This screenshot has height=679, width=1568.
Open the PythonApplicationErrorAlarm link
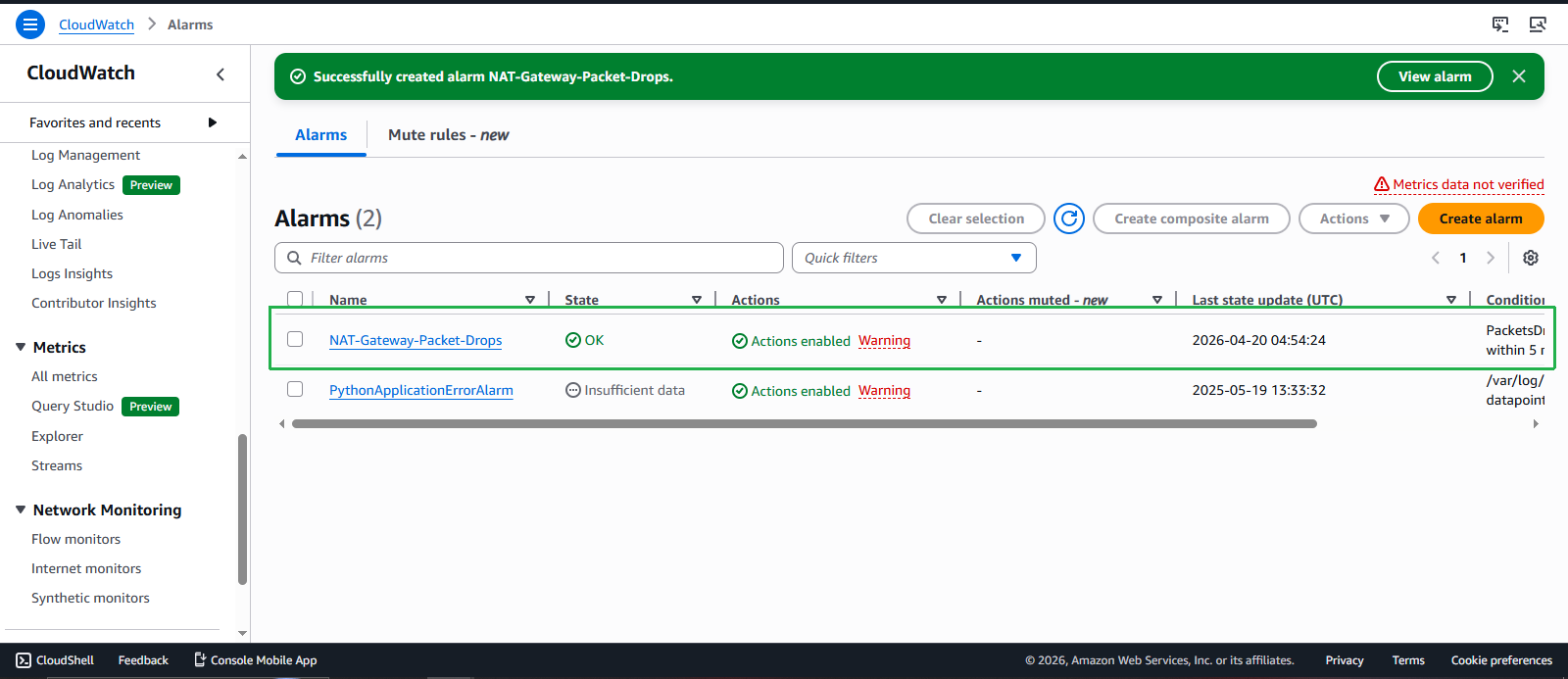tap(421, 390)
